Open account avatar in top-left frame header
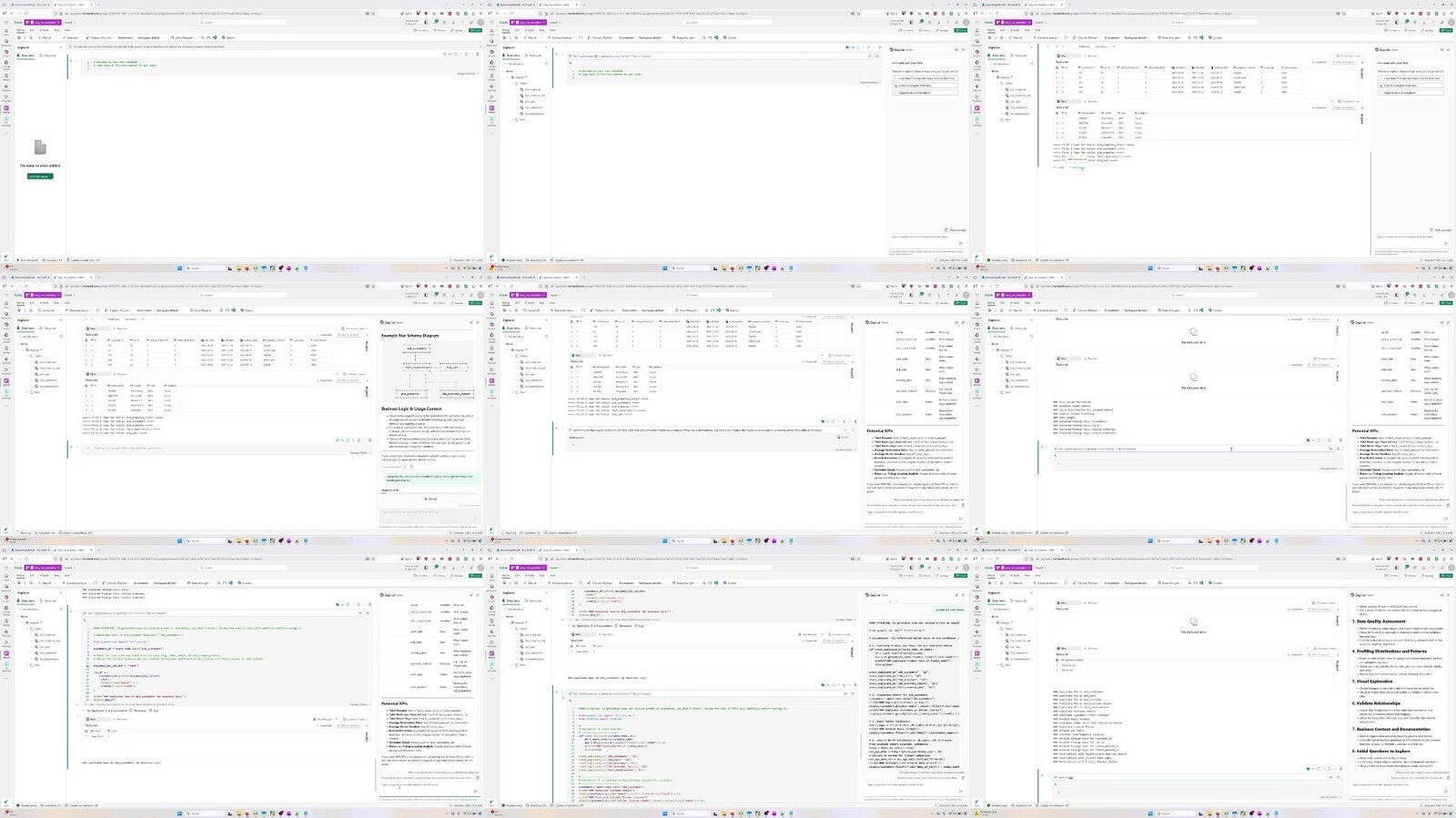The height and width of the screenshot is (818, 1456). coord(480,22)
